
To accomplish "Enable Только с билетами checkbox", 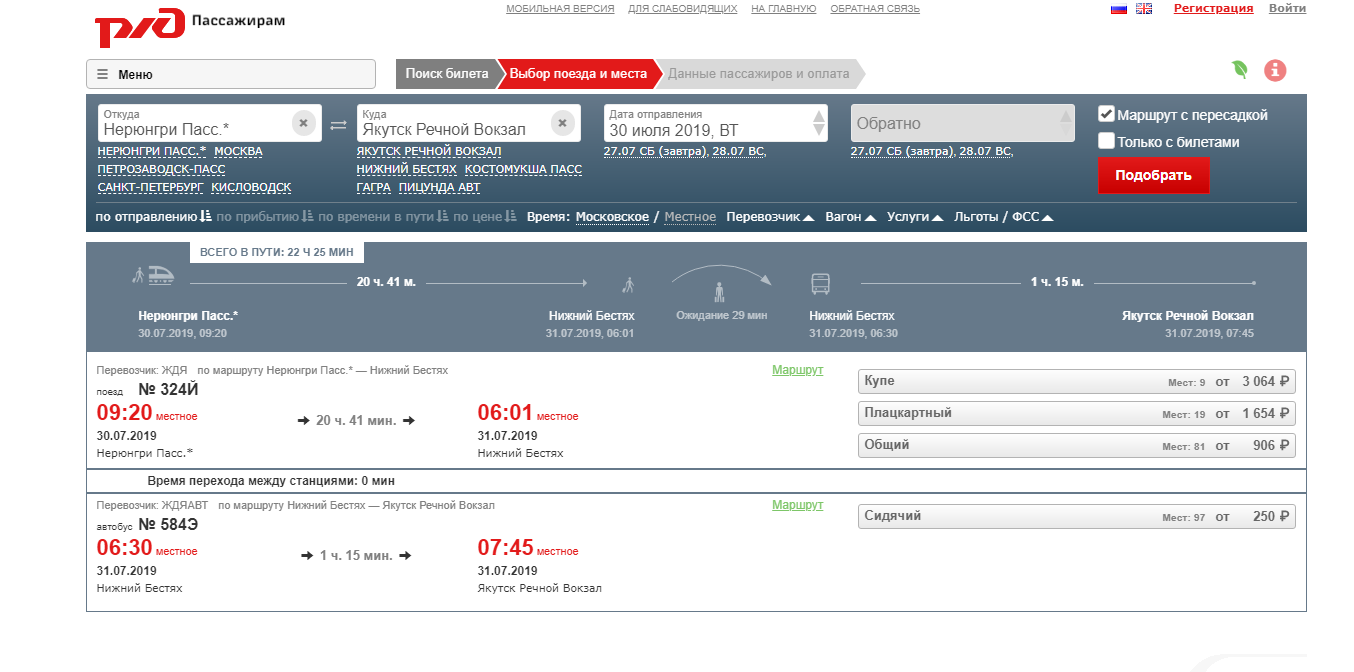I will [x=1106, y=141].
